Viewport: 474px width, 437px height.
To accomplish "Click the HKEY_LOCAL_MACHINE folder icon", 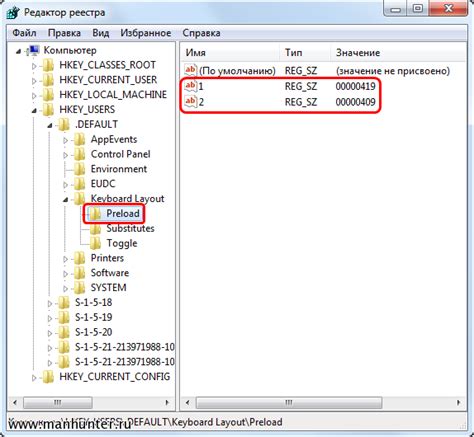I will pyautogui.click(x=48, y=95).
